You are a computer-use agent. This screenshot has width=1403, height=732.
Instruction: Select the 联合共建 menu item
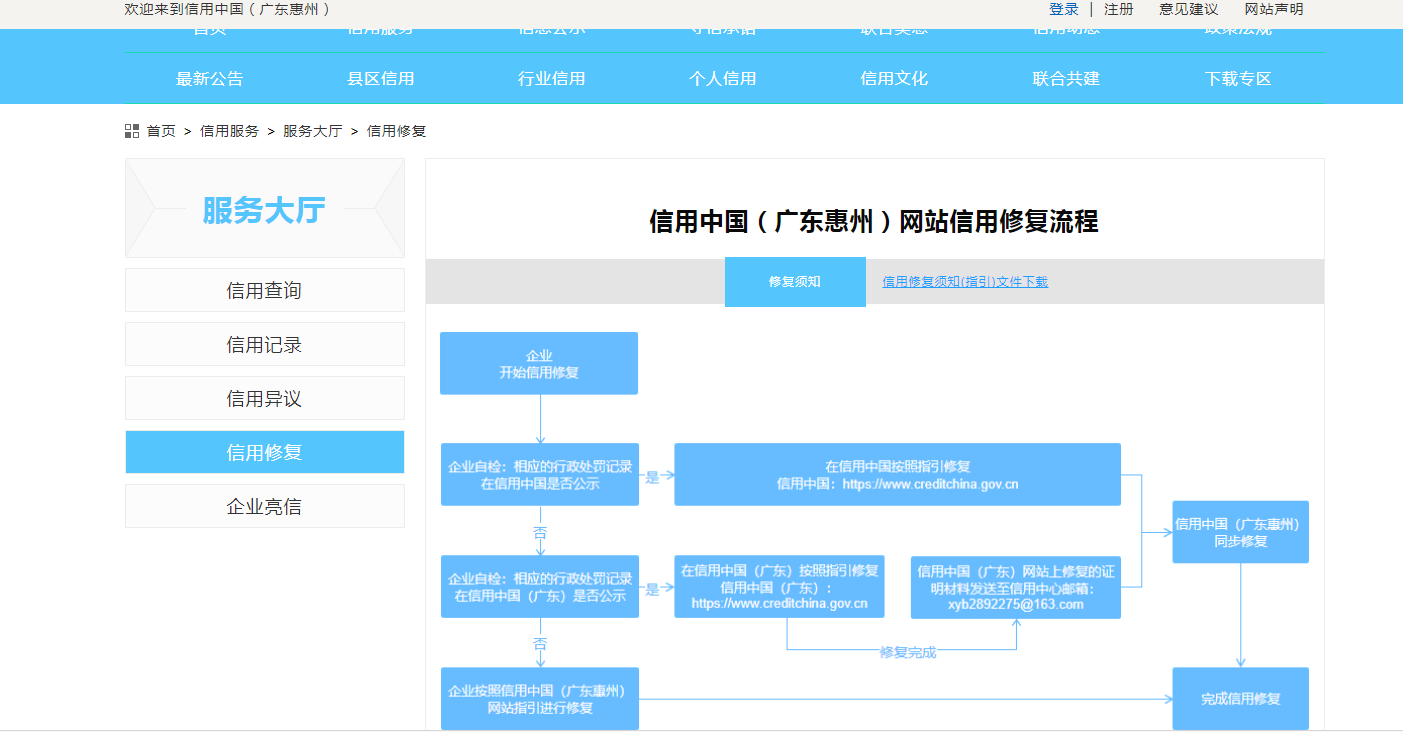[1067, 79]
